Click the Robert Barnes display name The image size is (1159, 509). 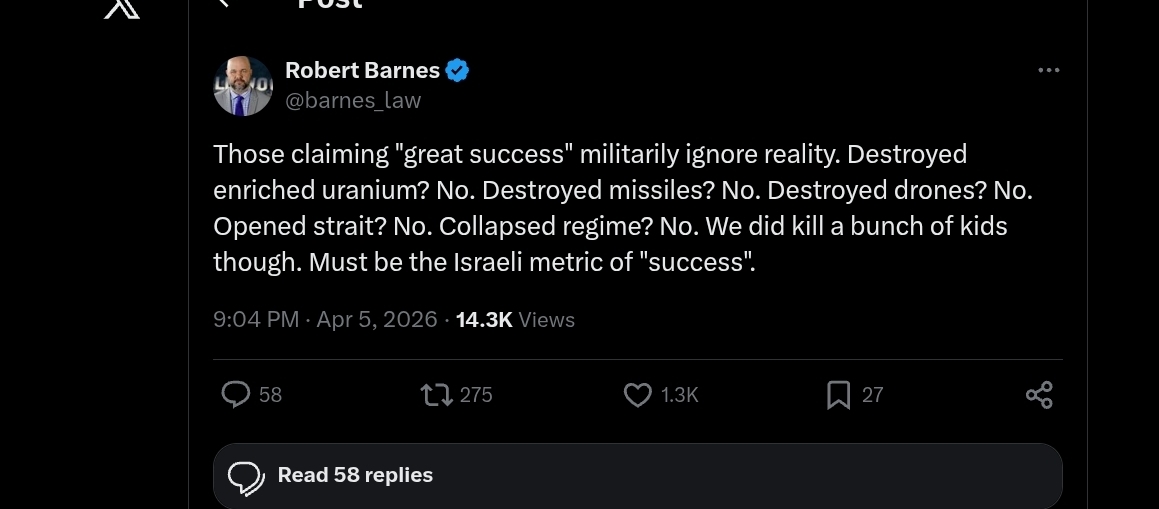(x=362, y=70)
